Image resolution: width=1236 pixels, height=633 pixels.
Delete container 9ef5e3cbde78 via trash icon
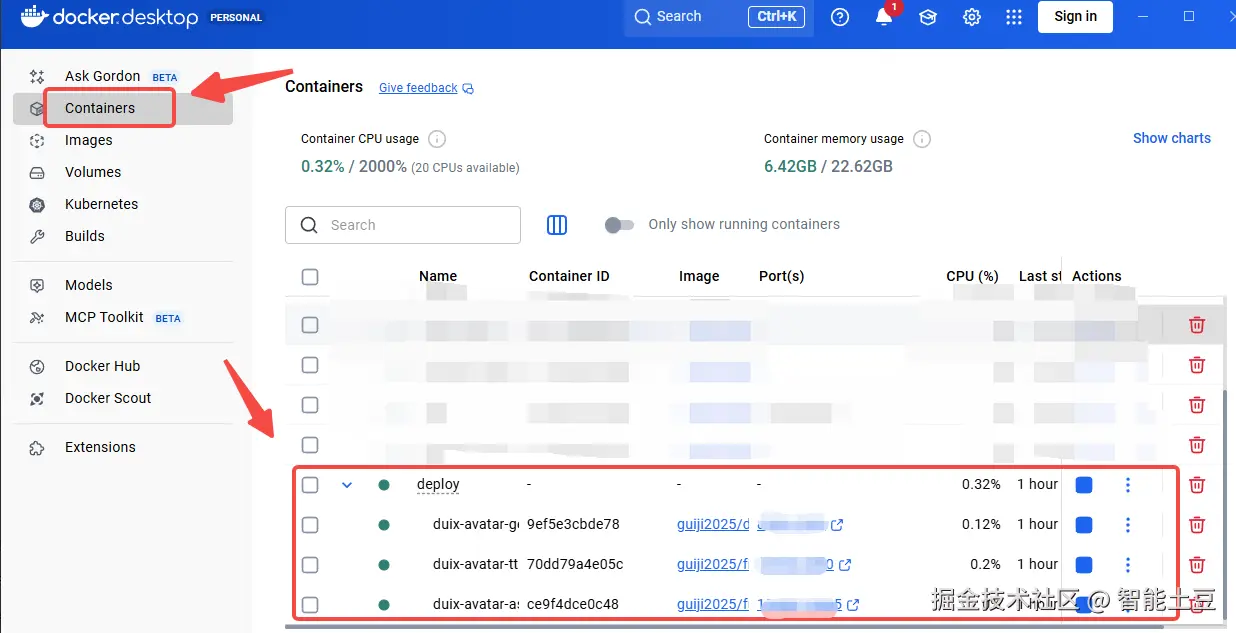[x=1197, y=524]
